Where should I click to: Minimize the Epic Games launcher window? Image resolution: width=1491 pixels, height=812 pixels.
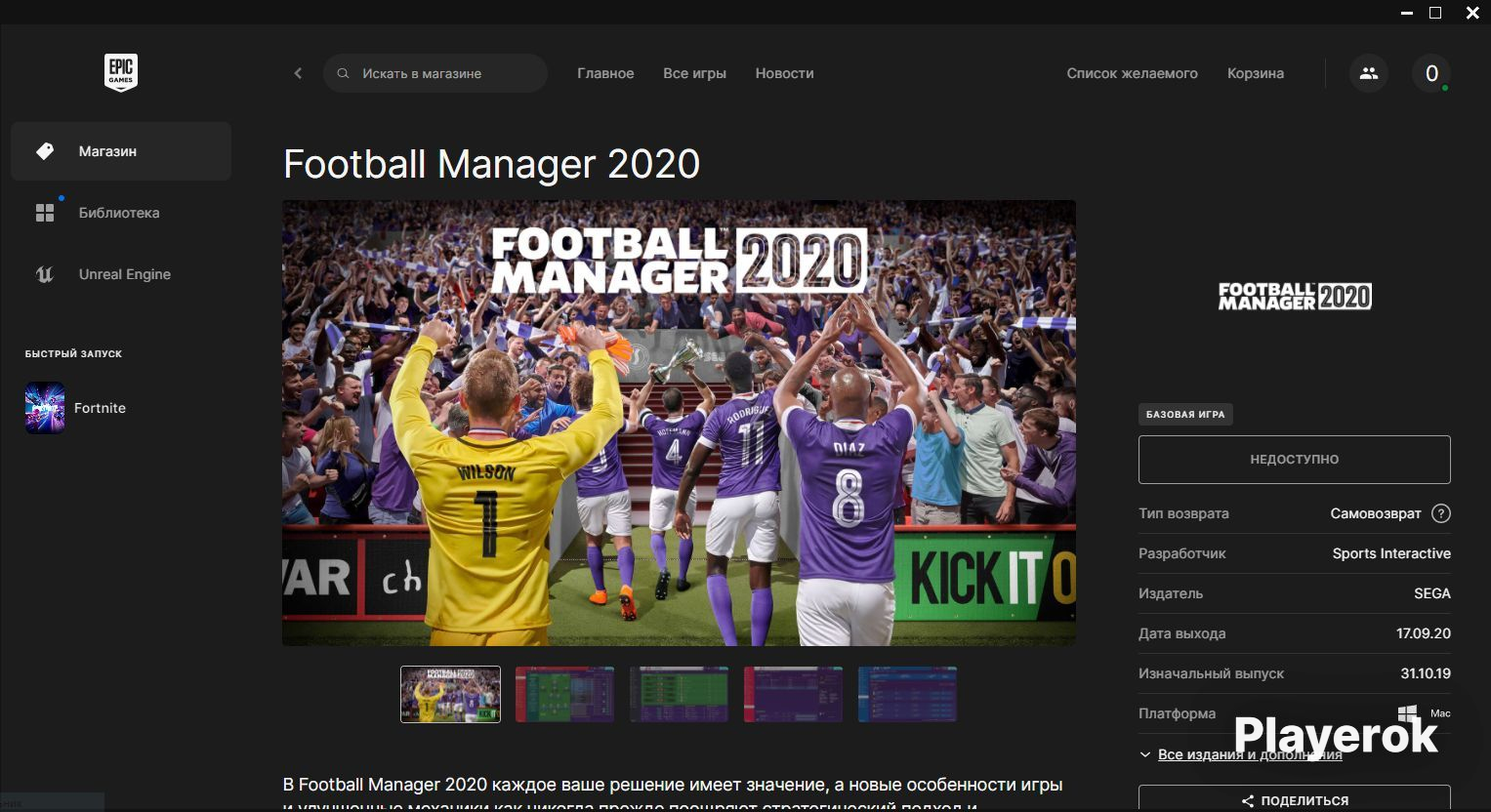tap(1406, 13)
